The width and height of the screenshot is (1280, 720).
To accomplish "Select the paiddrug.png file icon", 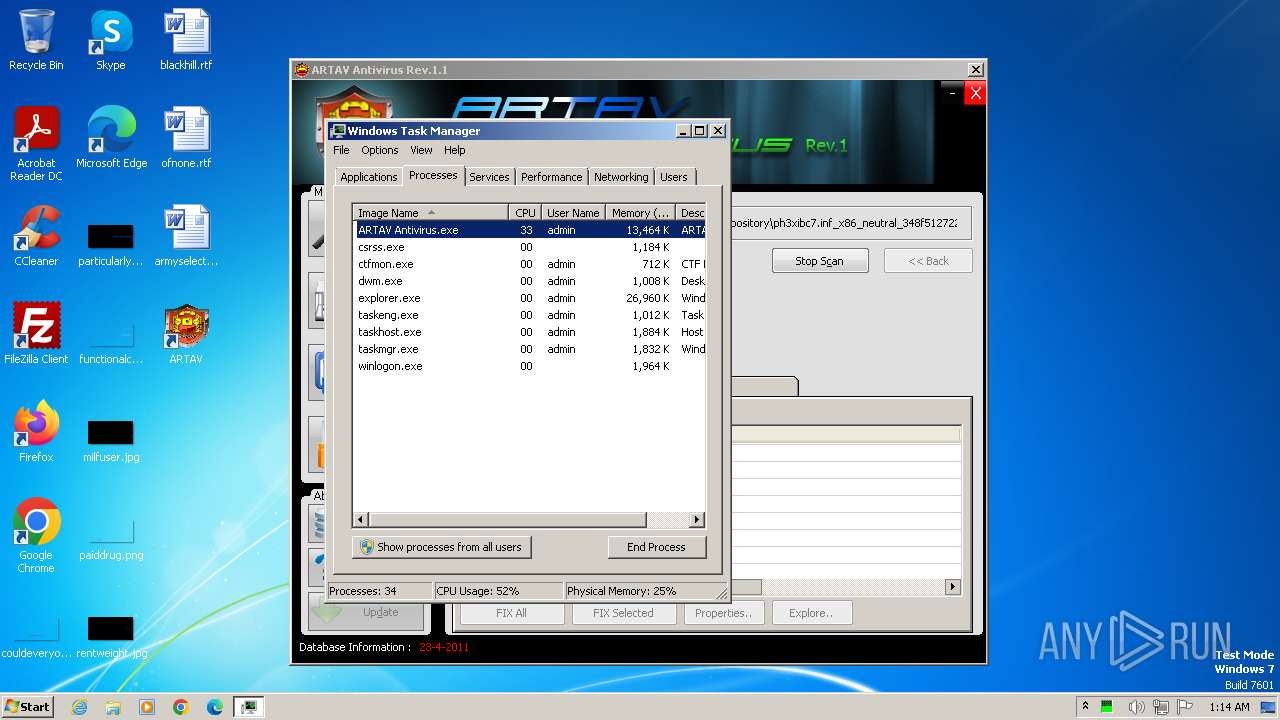I will (x=111, y=538).
